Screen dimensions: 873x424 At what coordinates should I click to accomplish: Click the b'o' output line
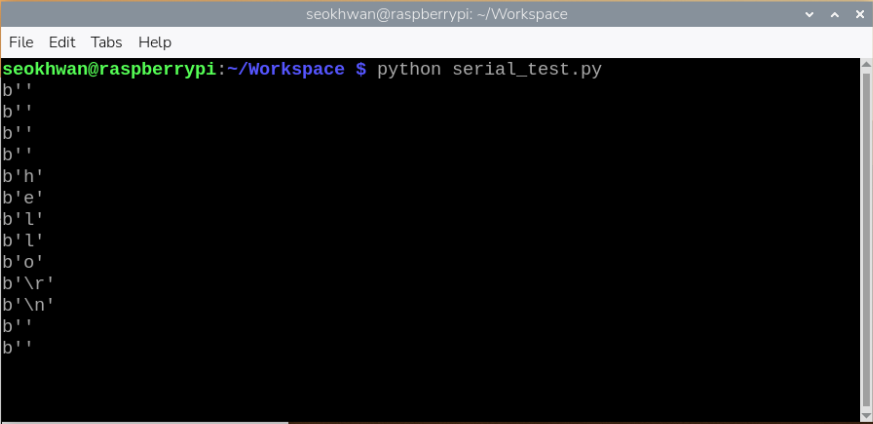23,262
